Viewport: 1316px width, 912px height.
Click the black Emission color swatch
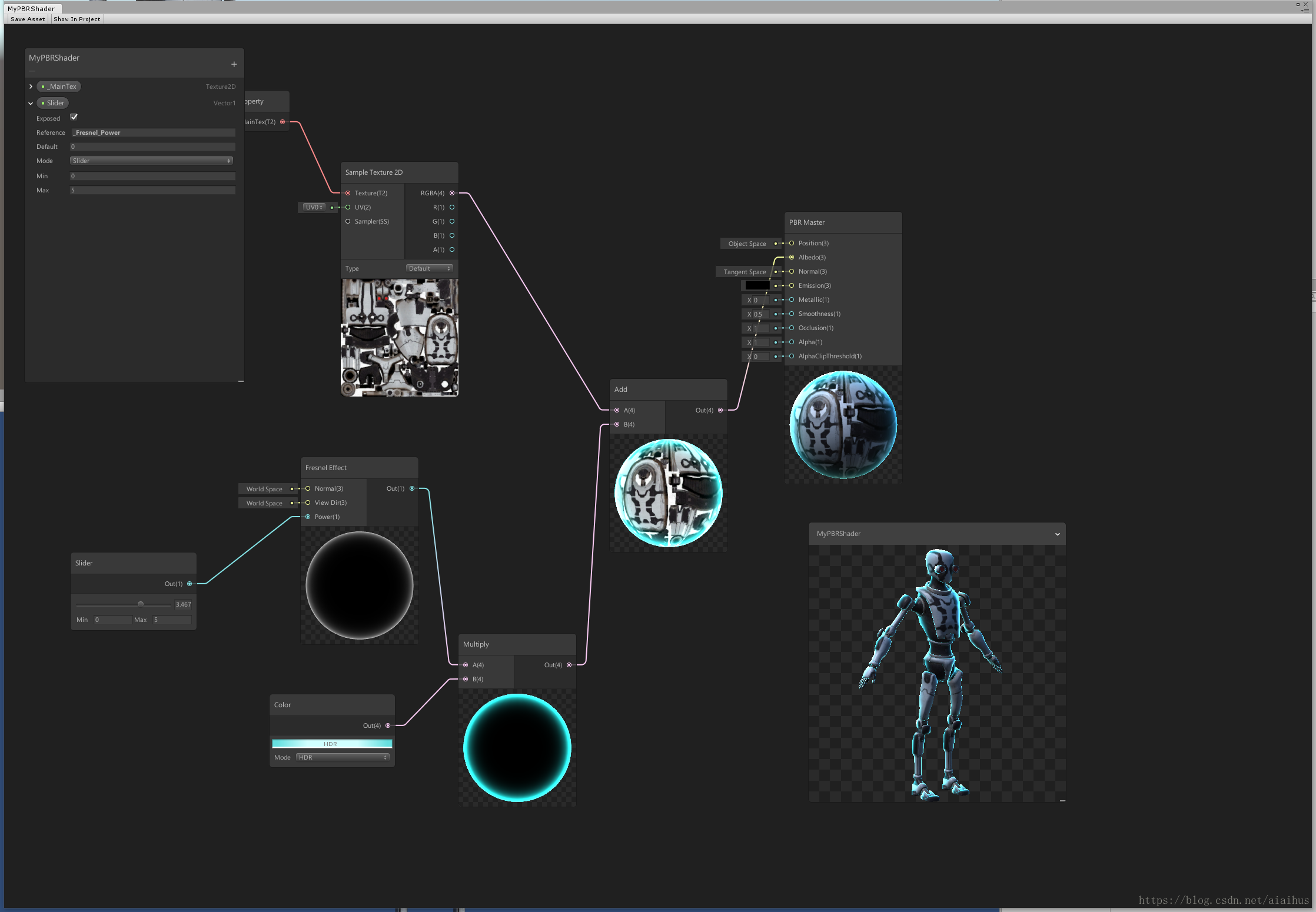pos(757,285)
